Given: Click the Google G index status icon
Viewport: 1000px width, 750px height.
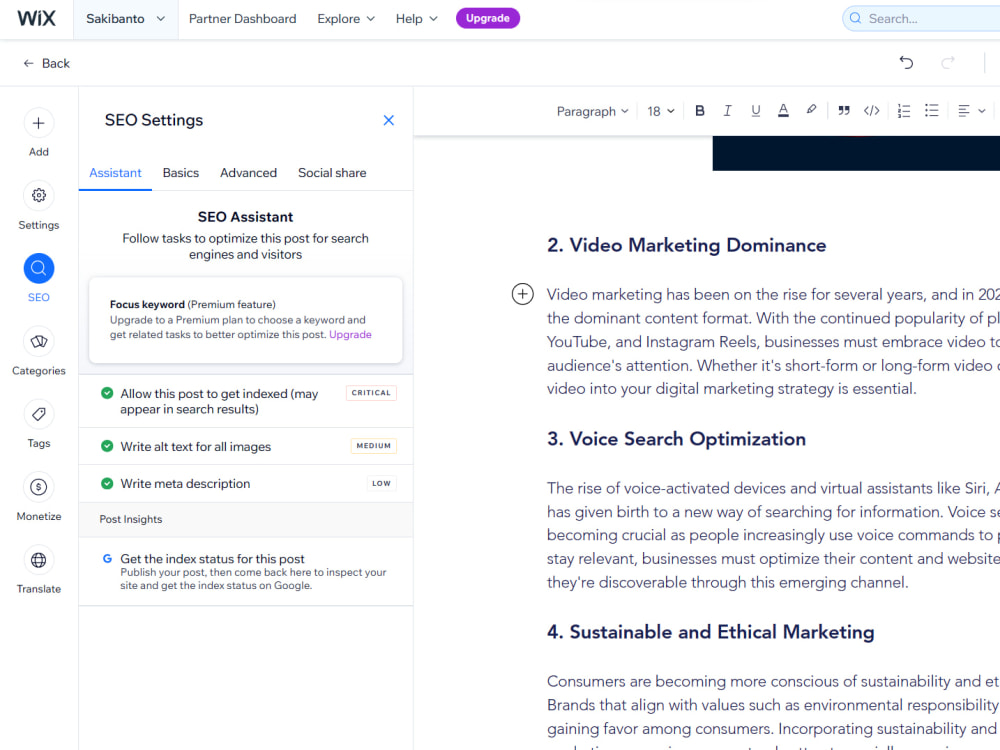Looking at the screenshot, I should click(107, 559).
